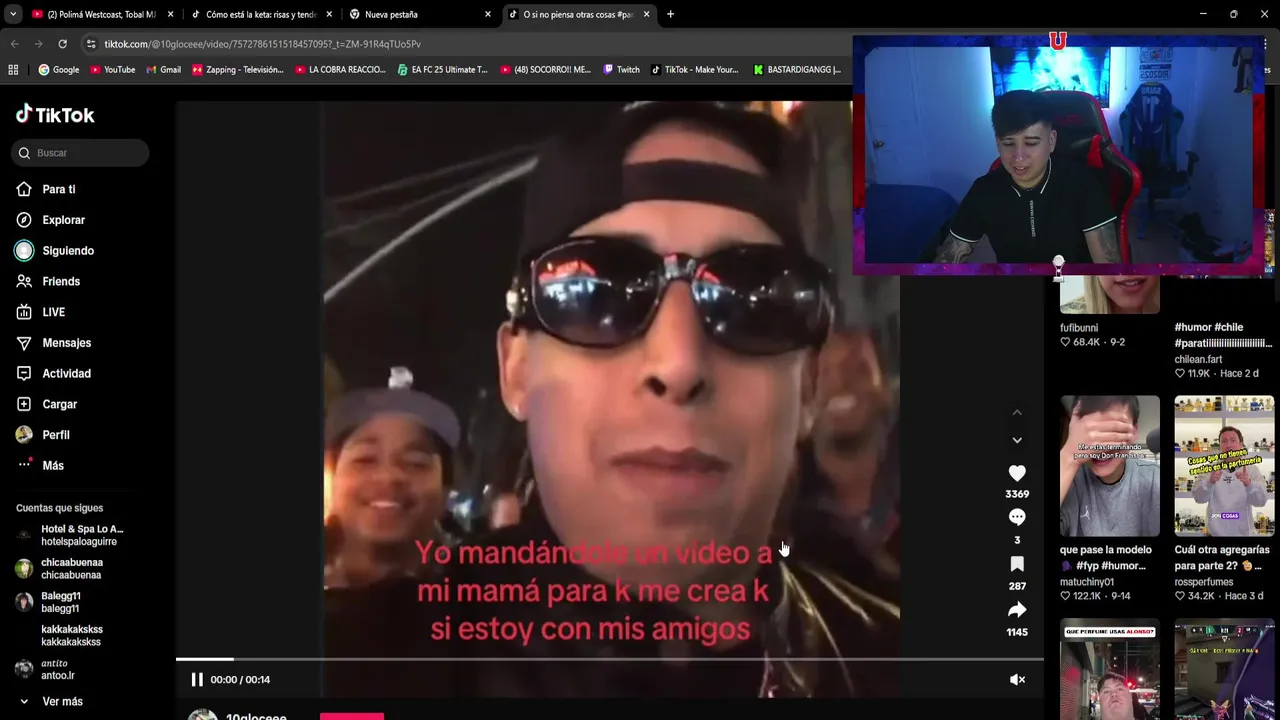This screenshot has height=720, width=1280.
Task: Open the EA FC 25 Ultimate bookmark
Action: 442,70
